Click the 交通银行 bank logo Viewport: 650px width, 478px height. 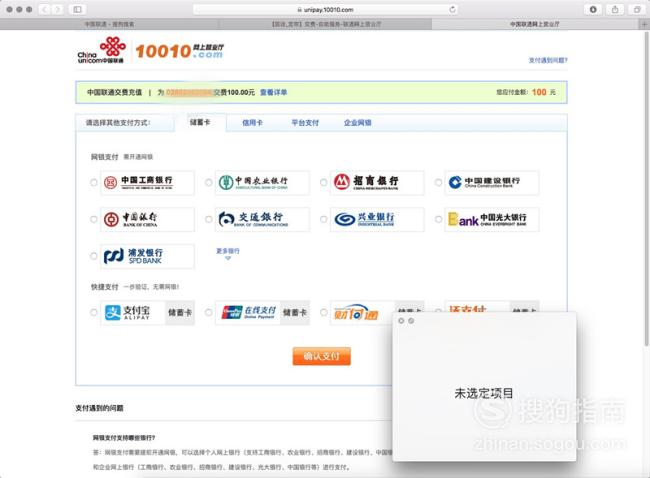click(x=262, y=219)
